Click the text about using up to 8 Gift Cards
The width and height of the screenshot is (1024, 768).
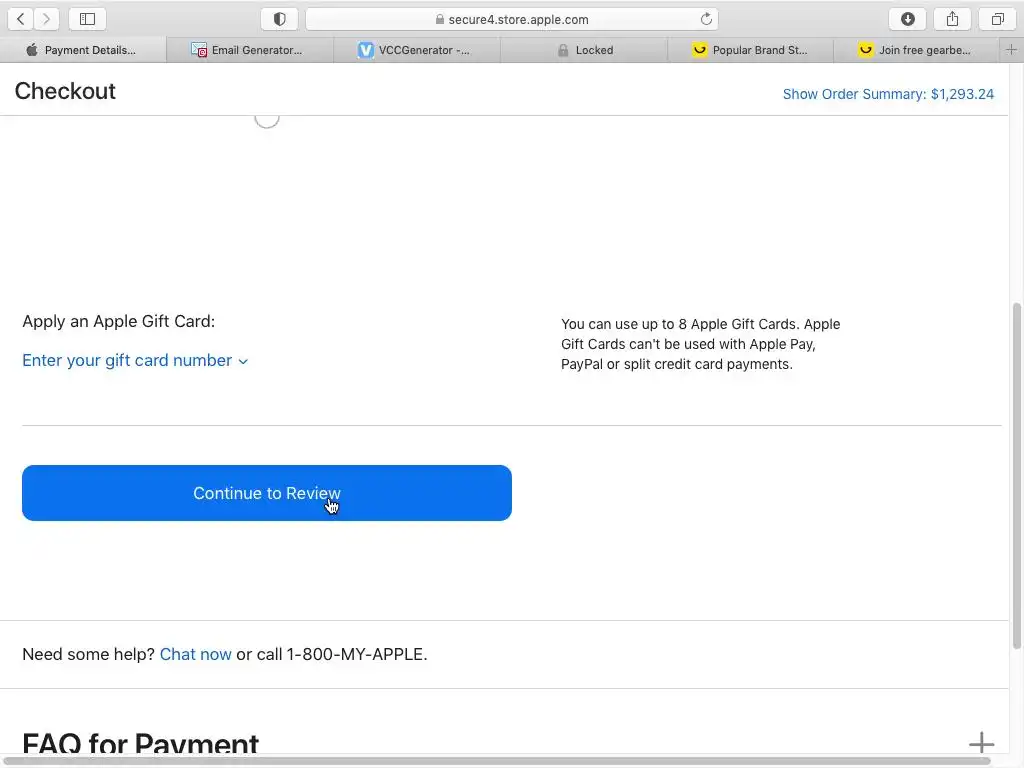701,344
